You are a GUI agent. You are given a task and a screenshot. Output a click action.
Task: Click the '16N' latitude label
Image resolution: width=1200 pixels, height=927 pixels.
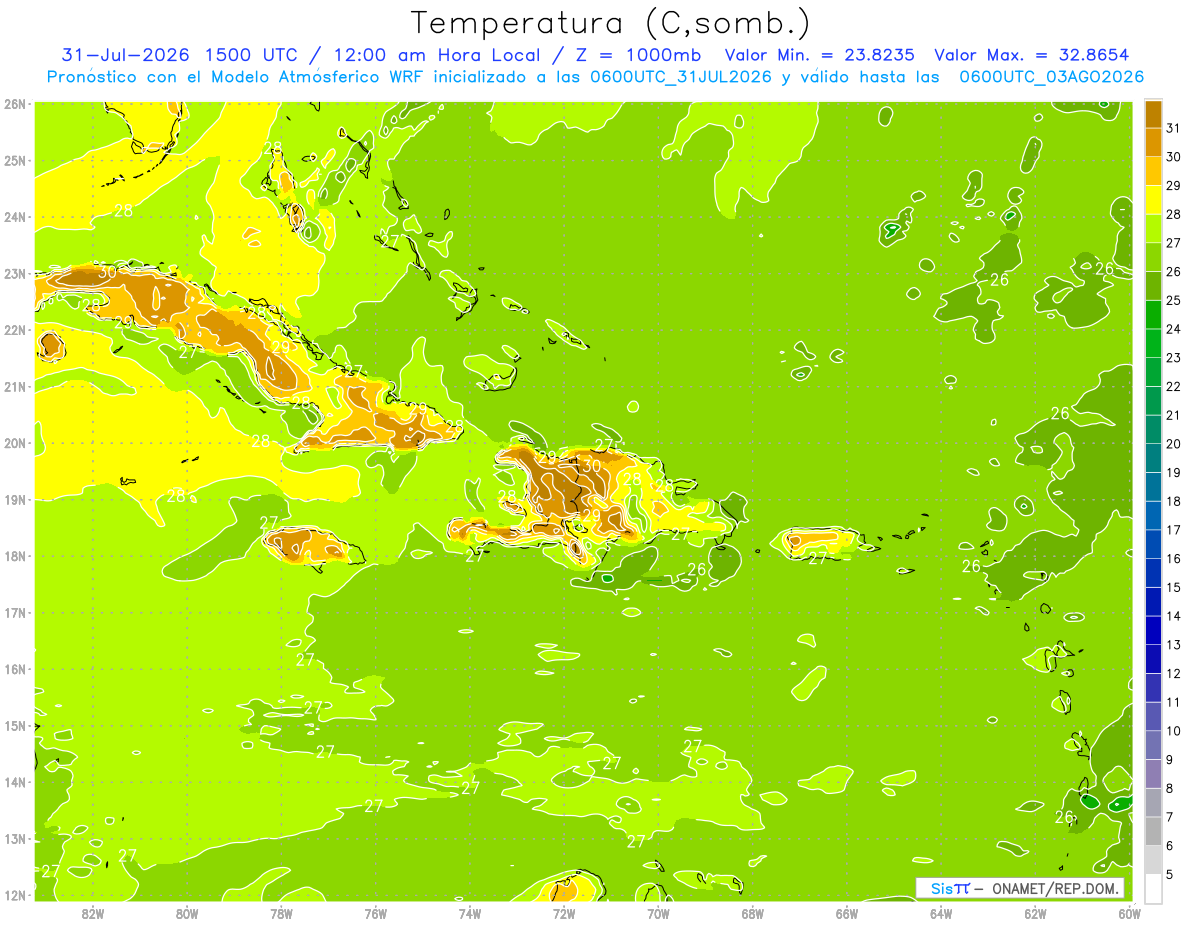pos(14,669)
